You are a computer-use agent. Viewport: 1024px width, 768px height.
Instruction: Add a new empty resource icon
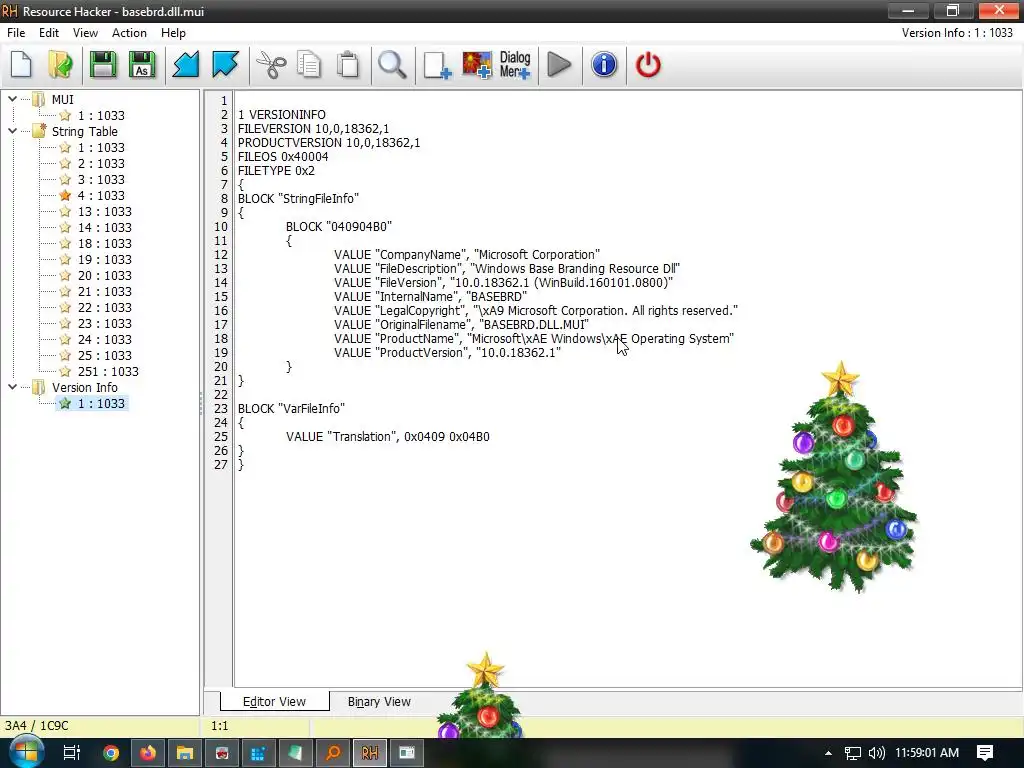click(x=437, y=65)
